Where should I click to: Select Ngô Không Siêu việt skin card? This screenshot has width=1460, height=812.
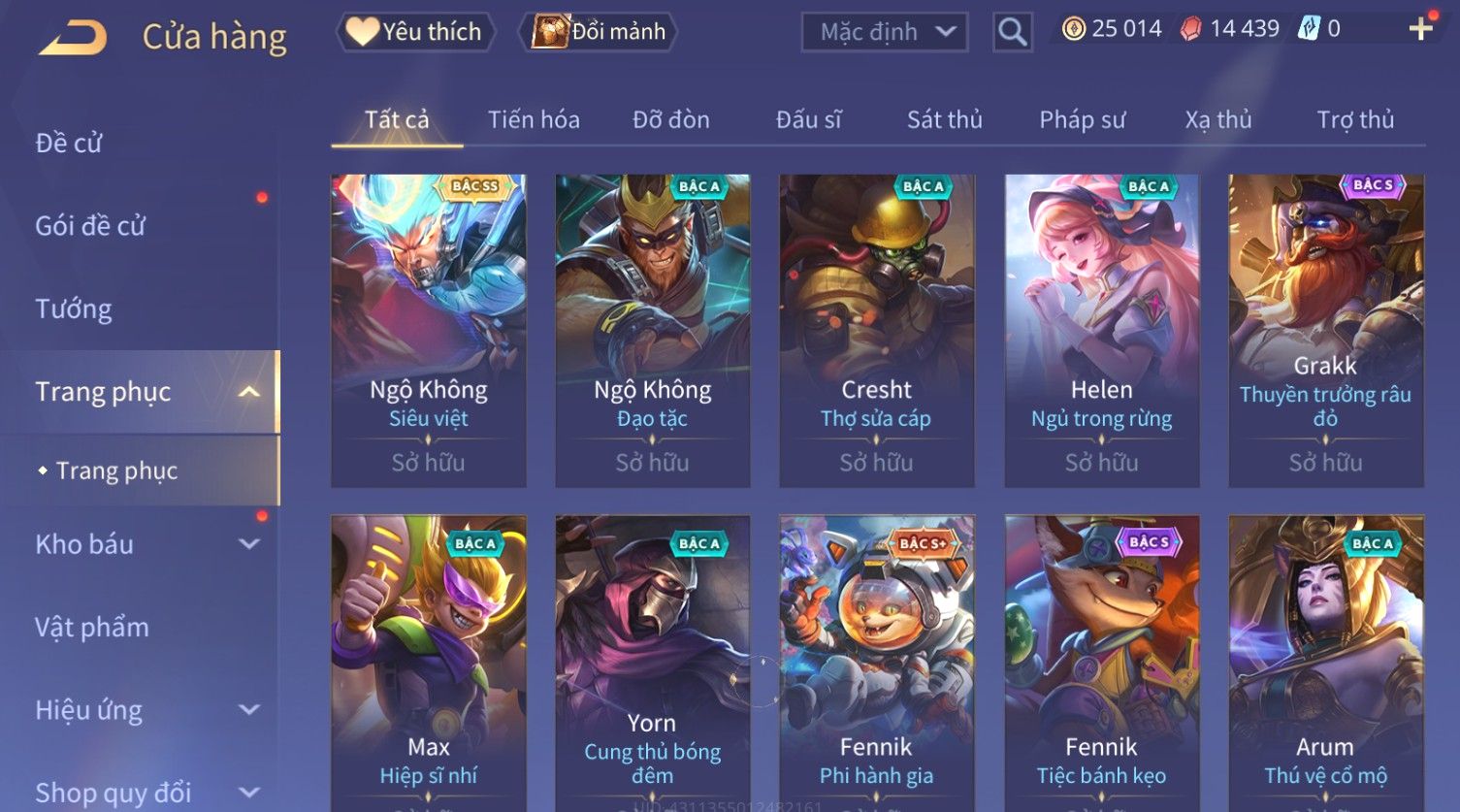(429, 331)
